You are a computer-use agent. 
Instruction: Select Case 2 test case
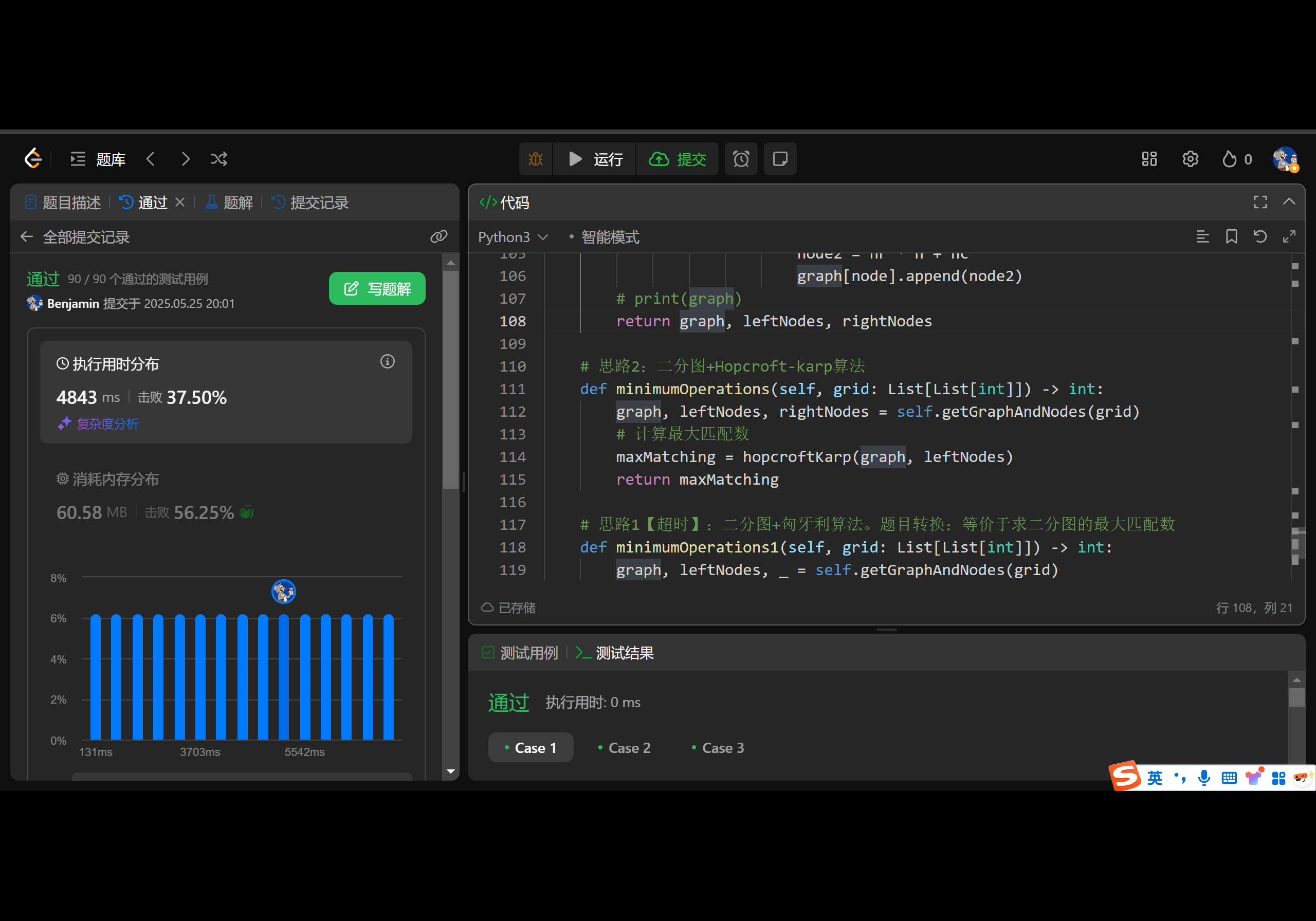(624, 747)
